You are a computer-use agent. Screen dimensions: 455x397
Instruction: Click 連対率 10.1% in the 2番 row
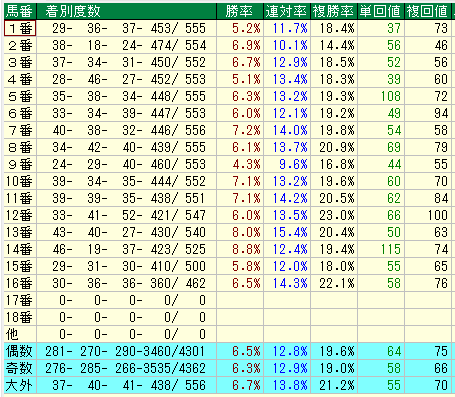click(x=290, y=45)
